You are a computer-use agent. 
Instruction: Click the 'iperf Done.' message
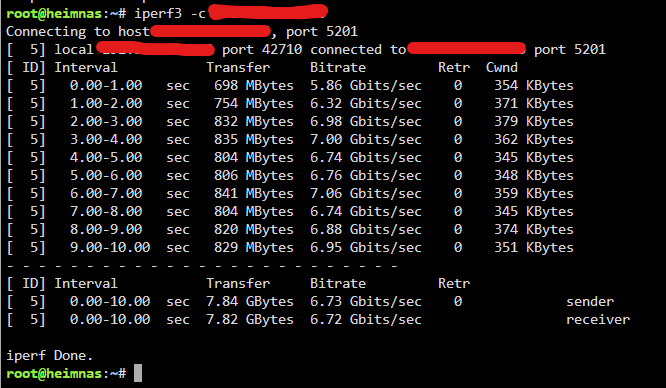[x=50, y=355]
